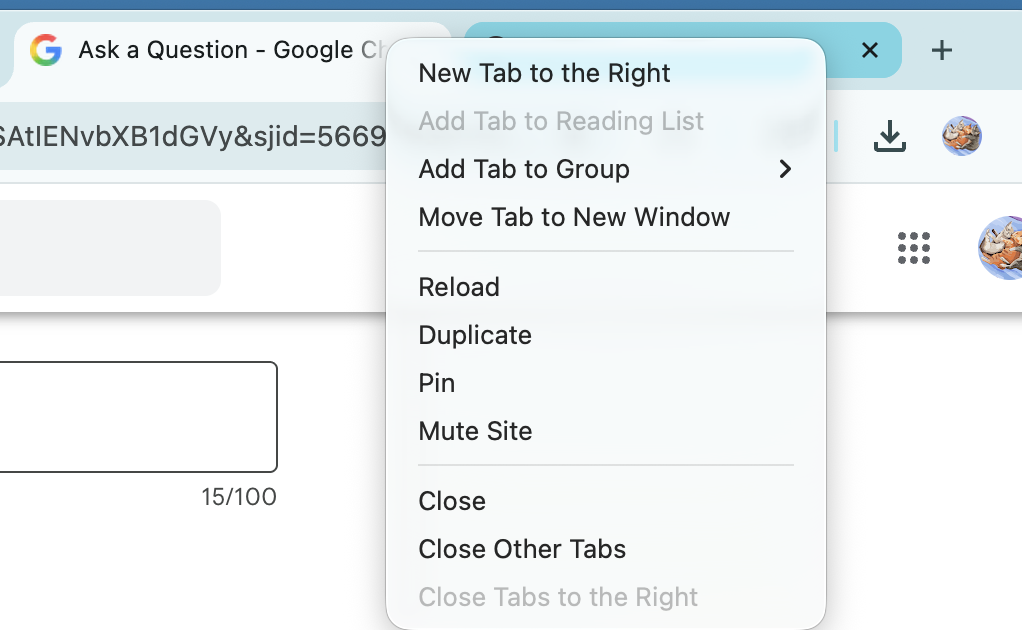Image resolution: width=1022 pixels, height=630 pixels.
Task: Expand the Add Tab to Group submenu arrow
Action: click(x=785, y=169)
